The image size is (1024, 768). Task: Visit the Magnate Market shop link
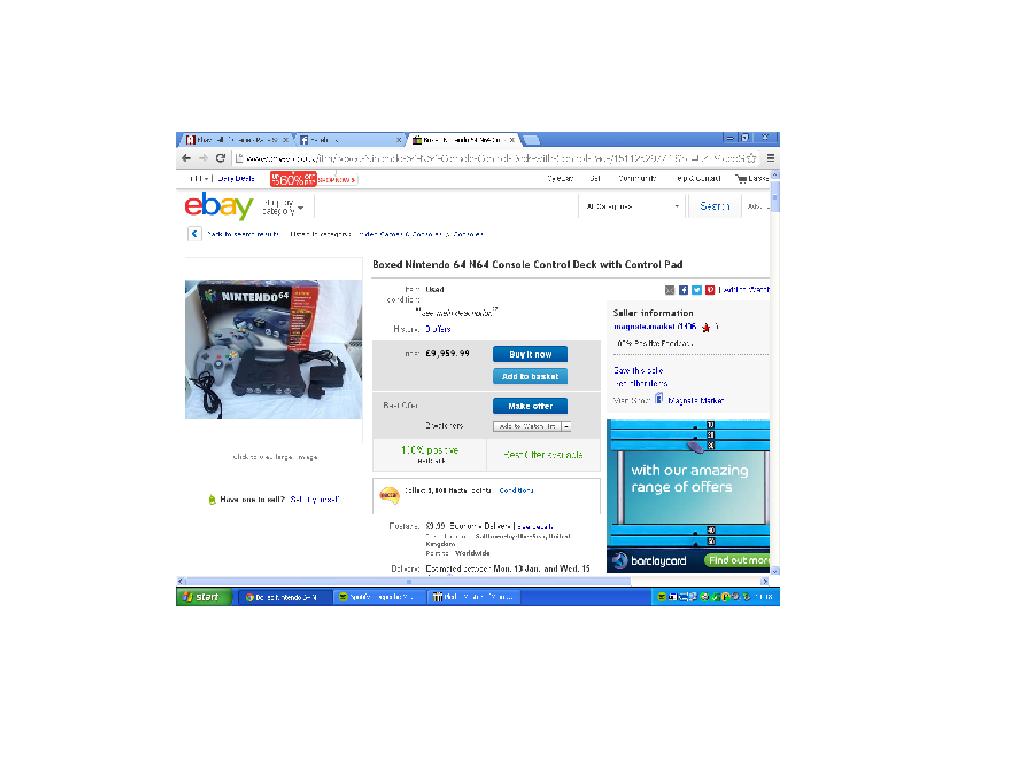point(696,400)
